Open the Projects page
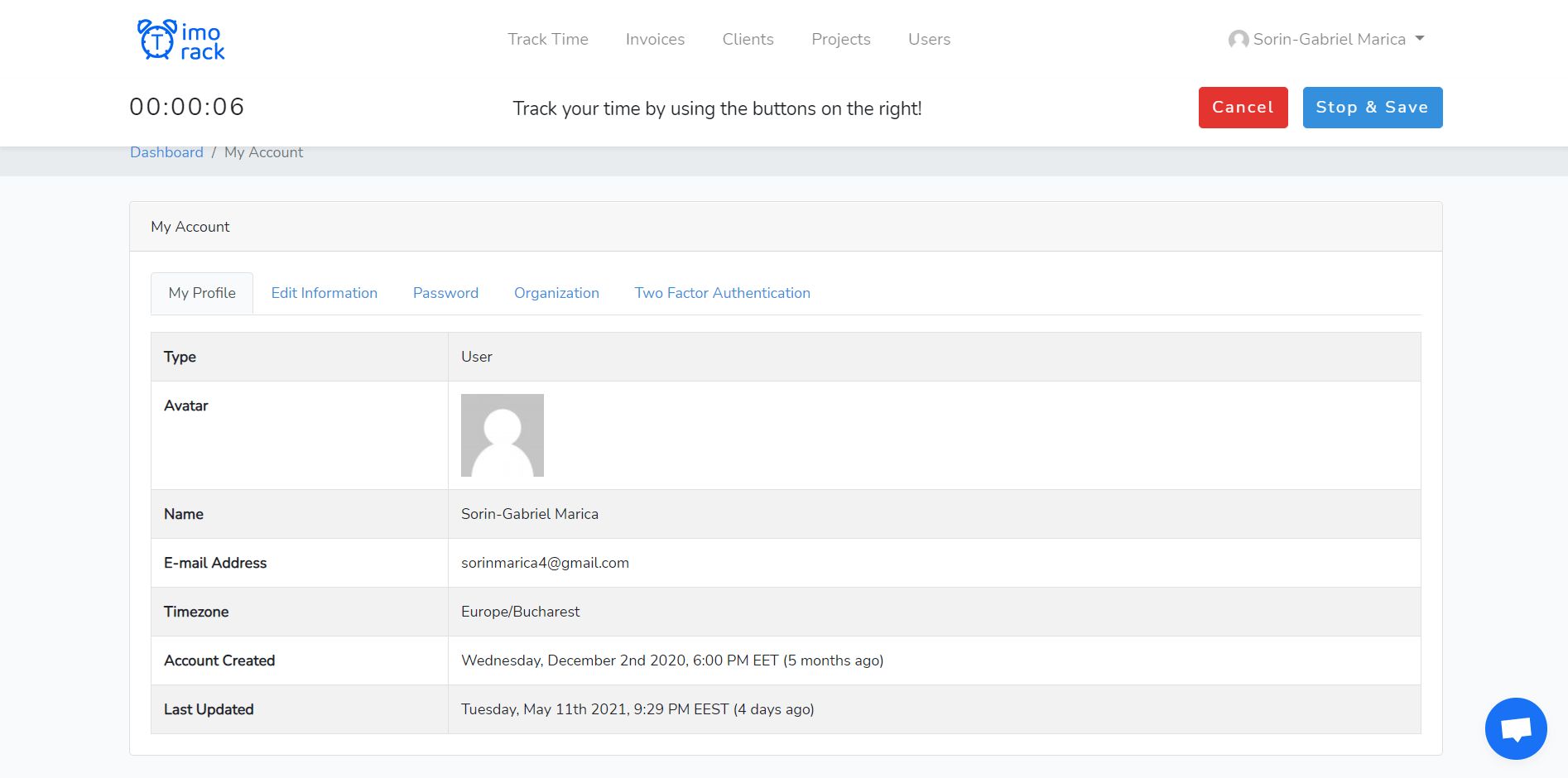 841,39
